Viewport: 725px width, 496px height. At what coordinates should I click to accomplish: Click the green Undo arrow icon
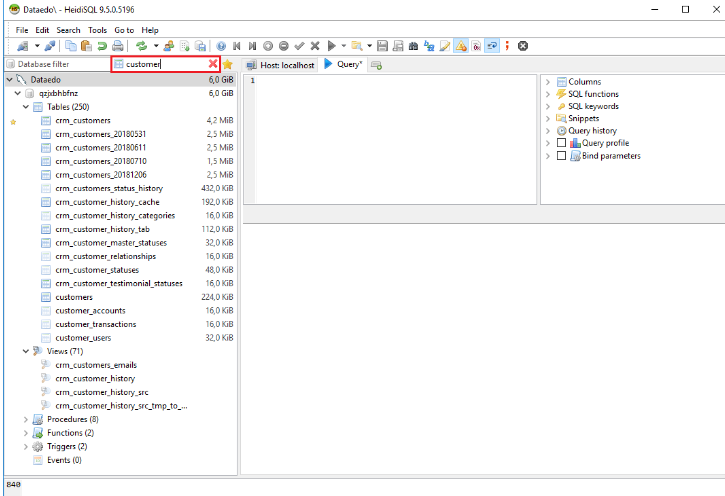(102, 46)
